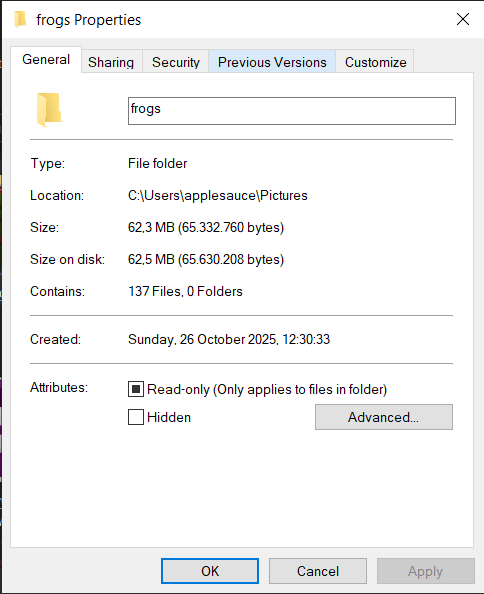Enable the Hidden attribute checkbox

(136, 417)
